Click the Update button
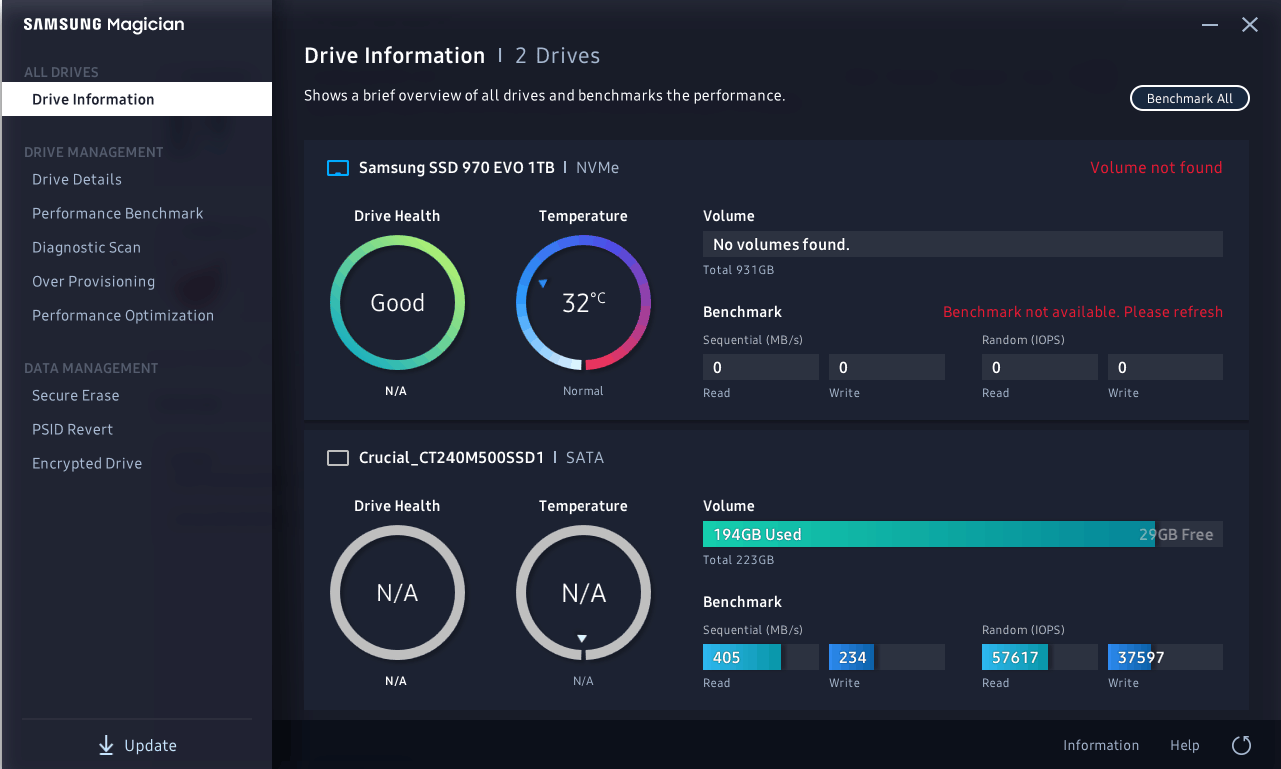1281x769 pixels. [x=137, y=746]
